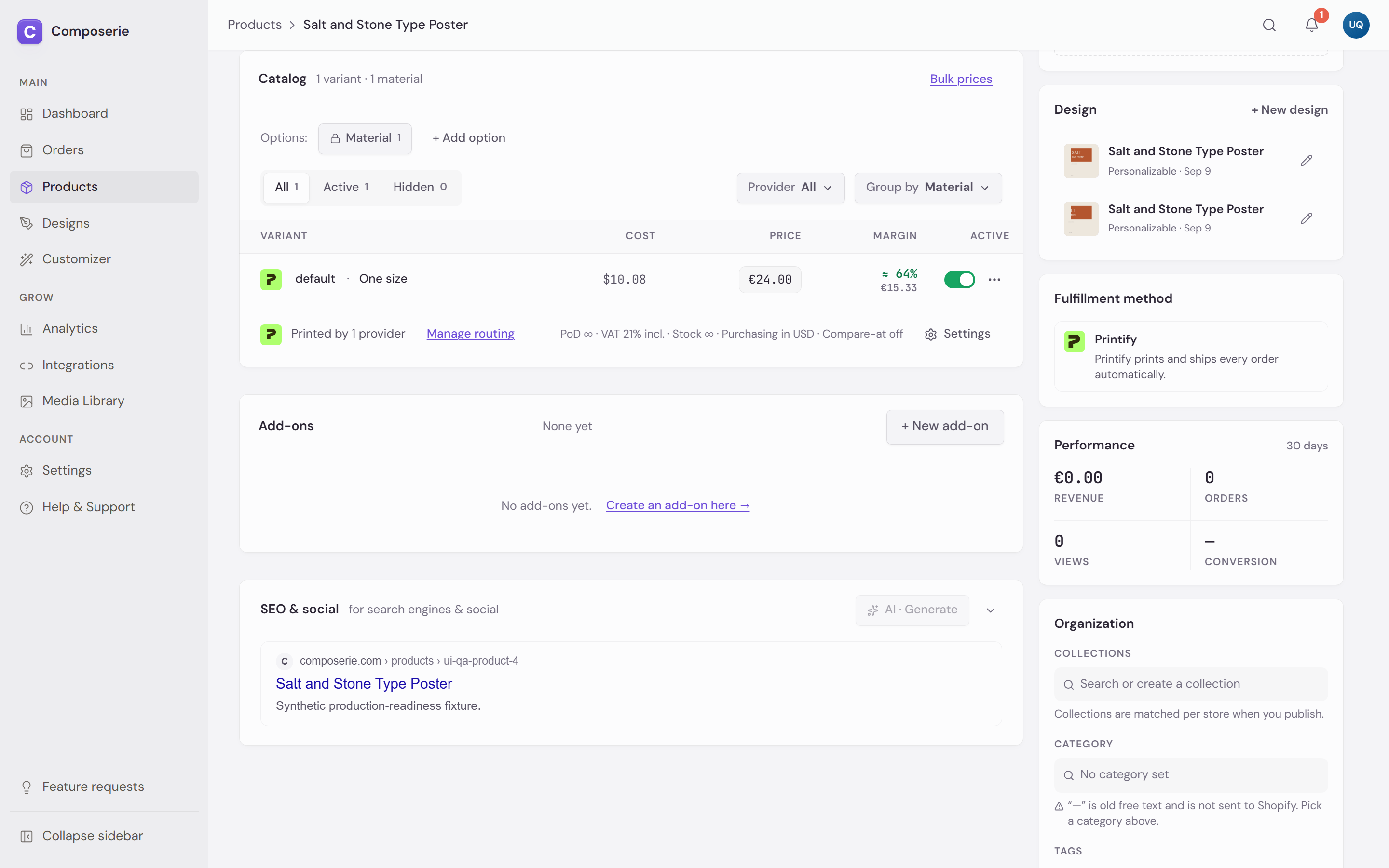The image size is (1389, 868).
Task: Switch to the All variants tab
Action: click(286, 187)
